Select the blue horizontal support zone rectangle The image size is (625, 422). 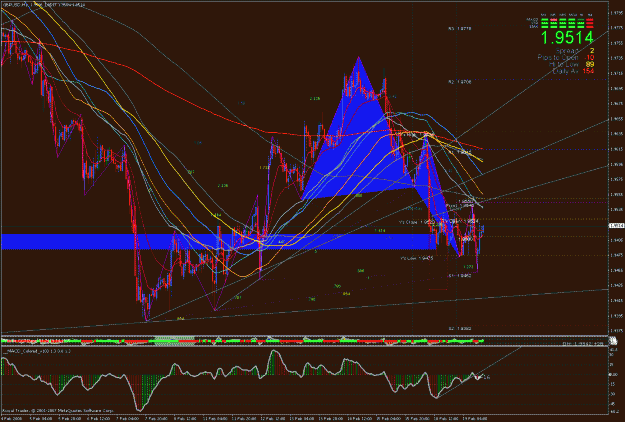[x=217, y=241]
